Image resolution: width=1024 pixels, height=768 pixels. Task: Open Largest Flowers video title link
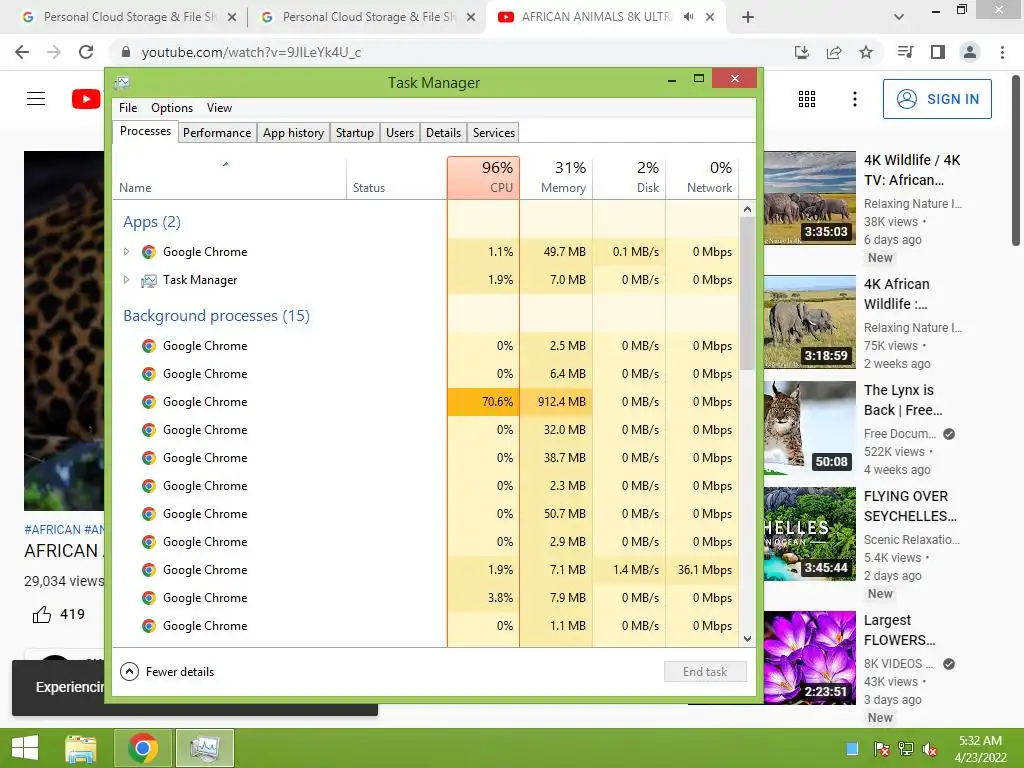click(899, 630)
